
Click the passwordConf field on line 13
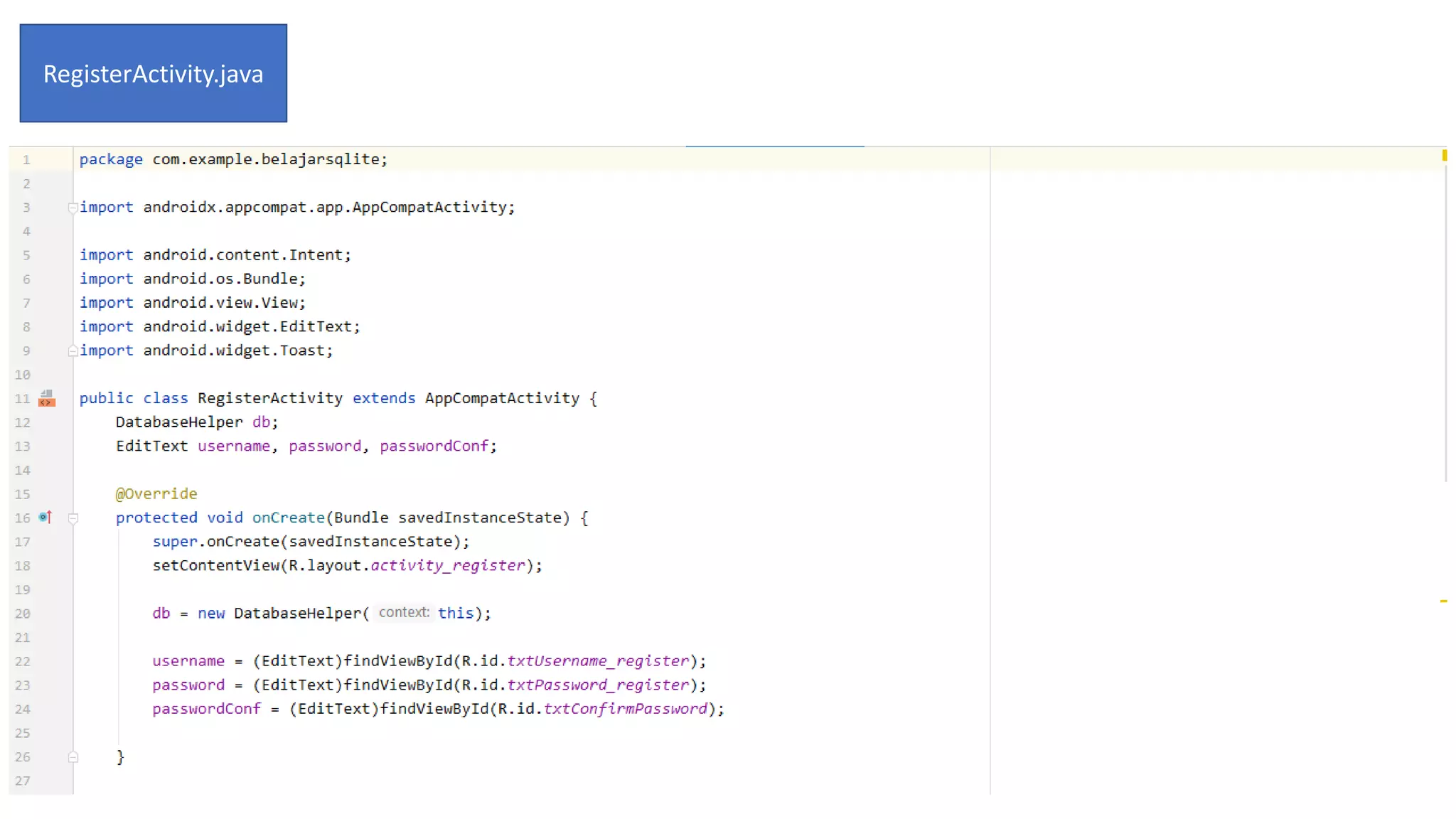(434, 446)
